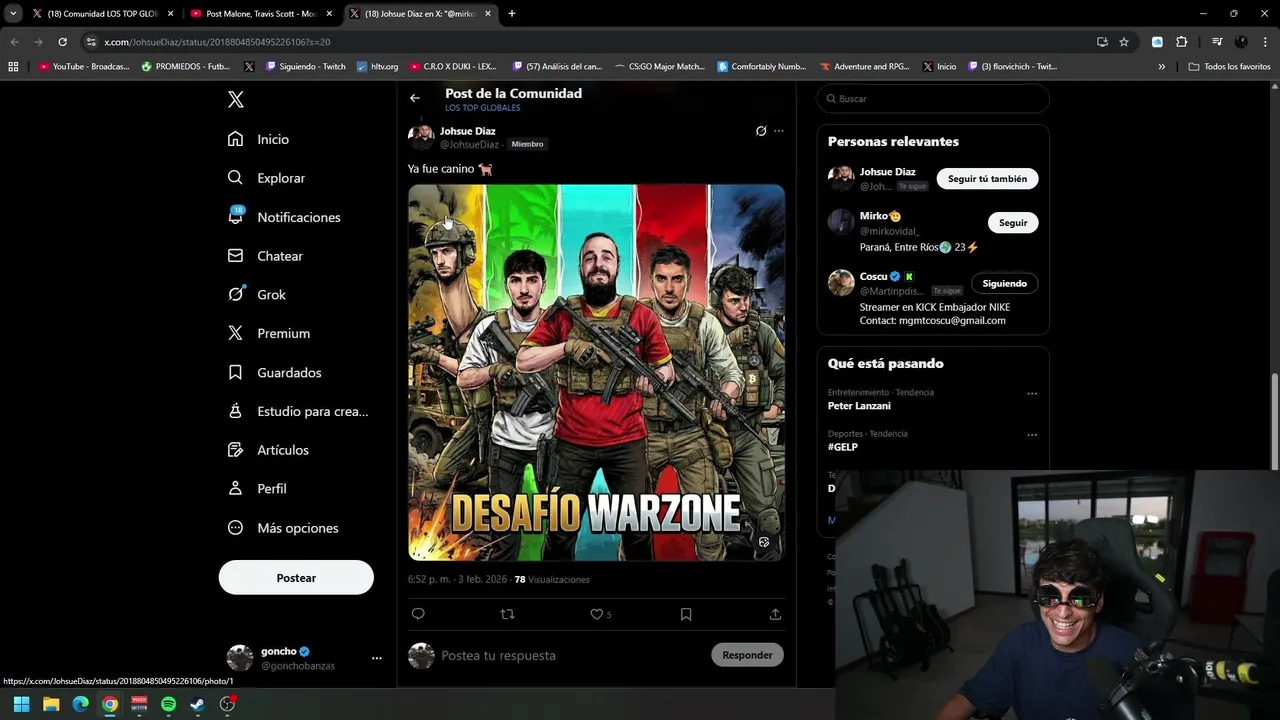Click Siguiendo button next to Coscu

(x=1004, y=283)
